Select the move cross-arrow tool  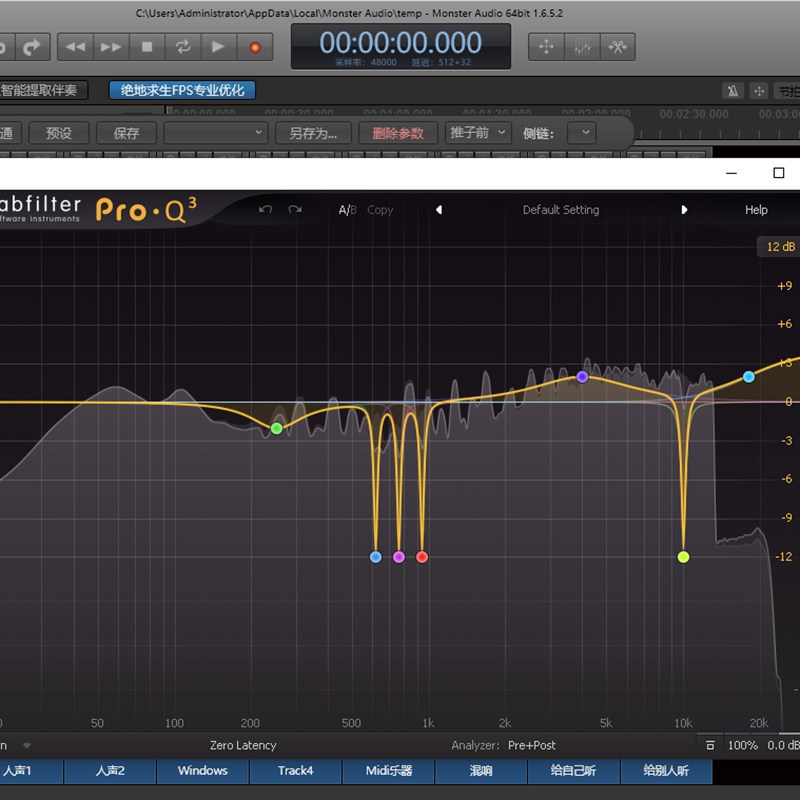[x=546, y=47]
